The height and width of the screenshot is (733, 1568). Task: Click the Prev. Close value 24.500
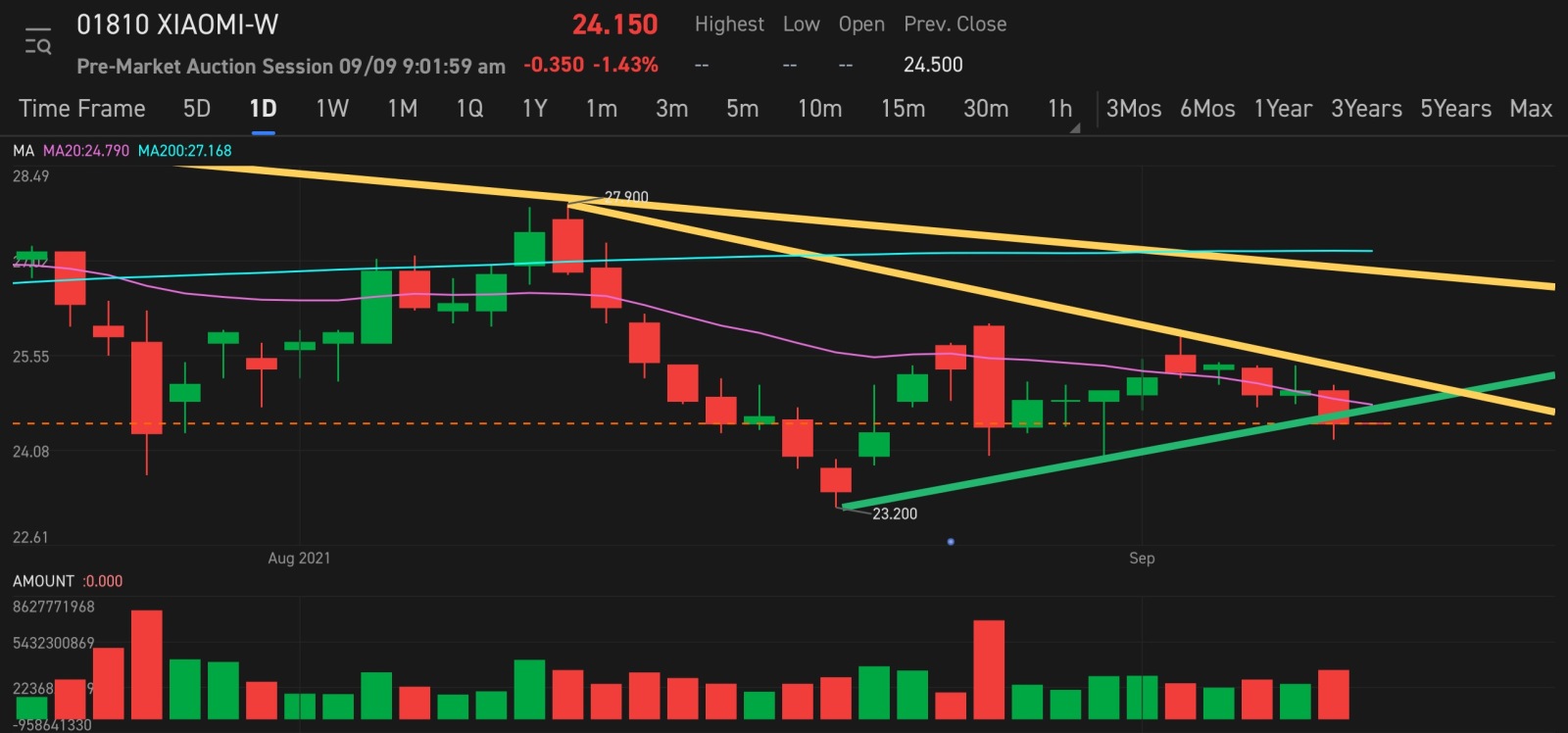coord(933,65)
